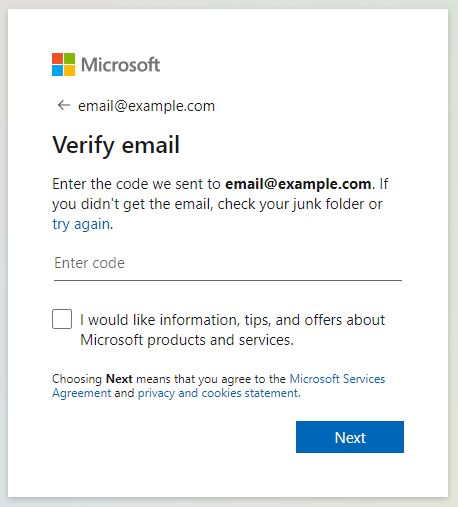The width and height of the screenshot is (458, 507).
Task: Click the bold 'Next' word in the agreement notice
Action: pos(119,379)
